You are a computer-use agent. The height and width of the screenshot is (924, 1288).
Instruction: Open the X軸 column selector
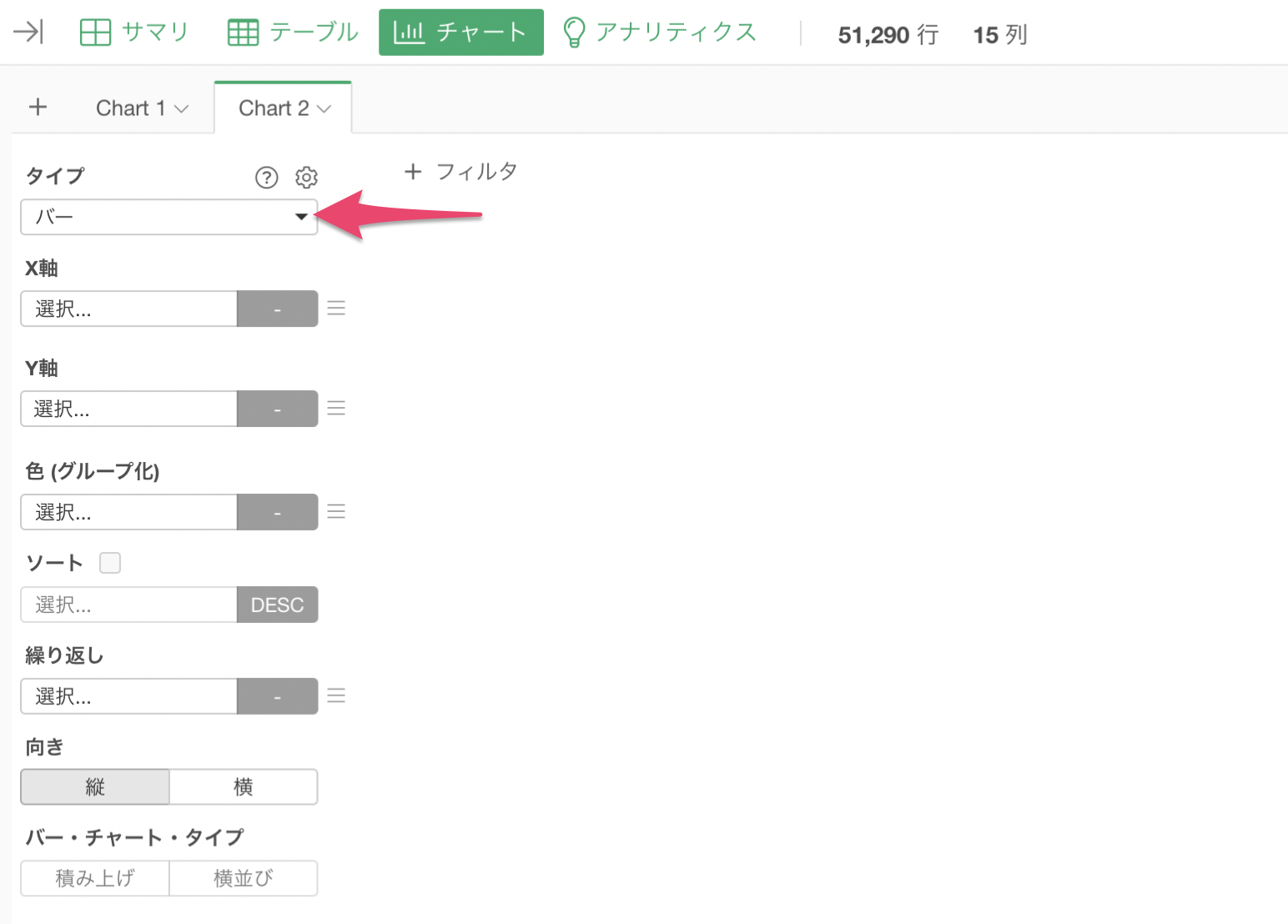click(x=129, y=309)
